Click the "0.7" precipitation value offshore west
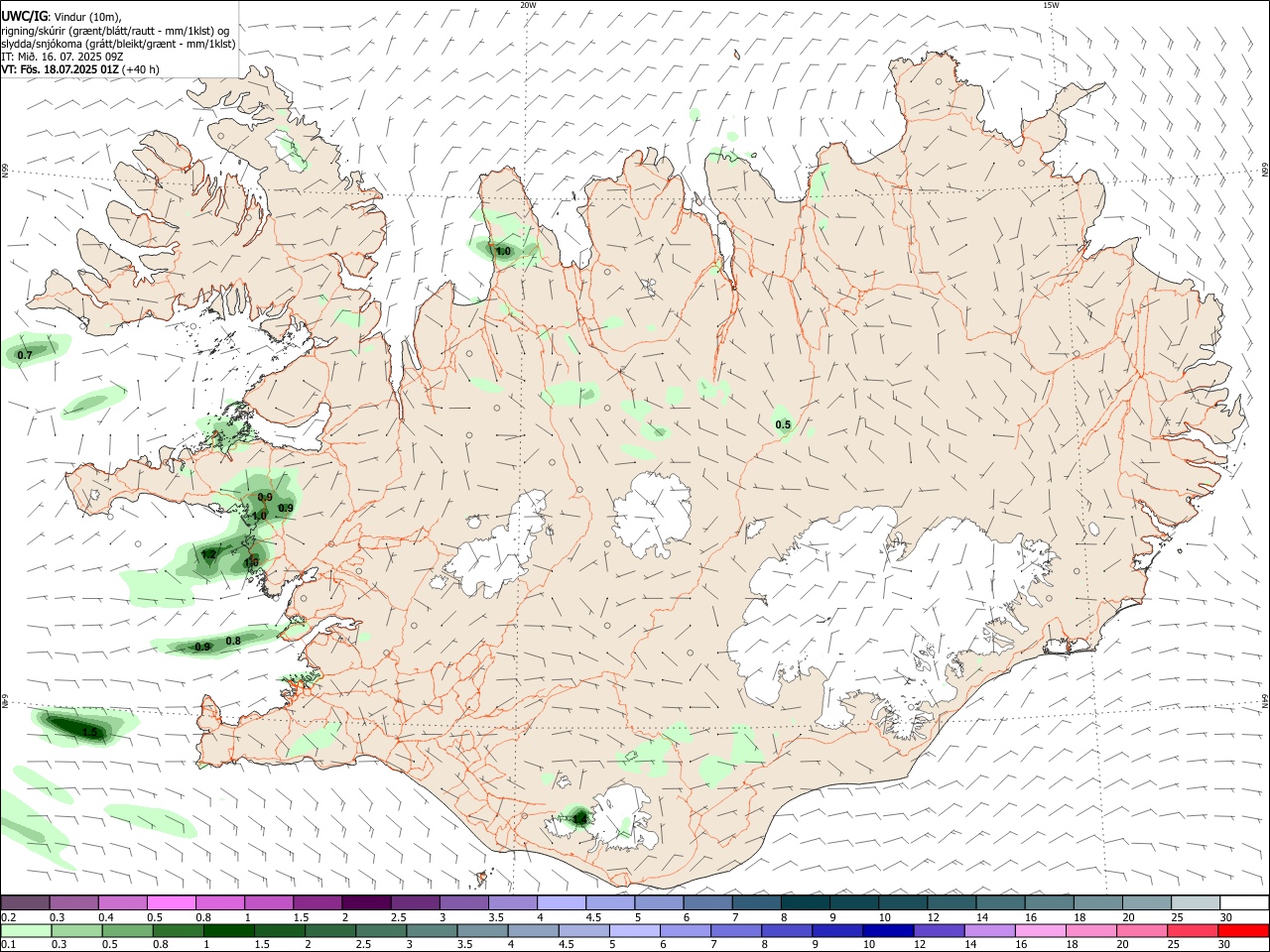 click(x=25, y=355)
